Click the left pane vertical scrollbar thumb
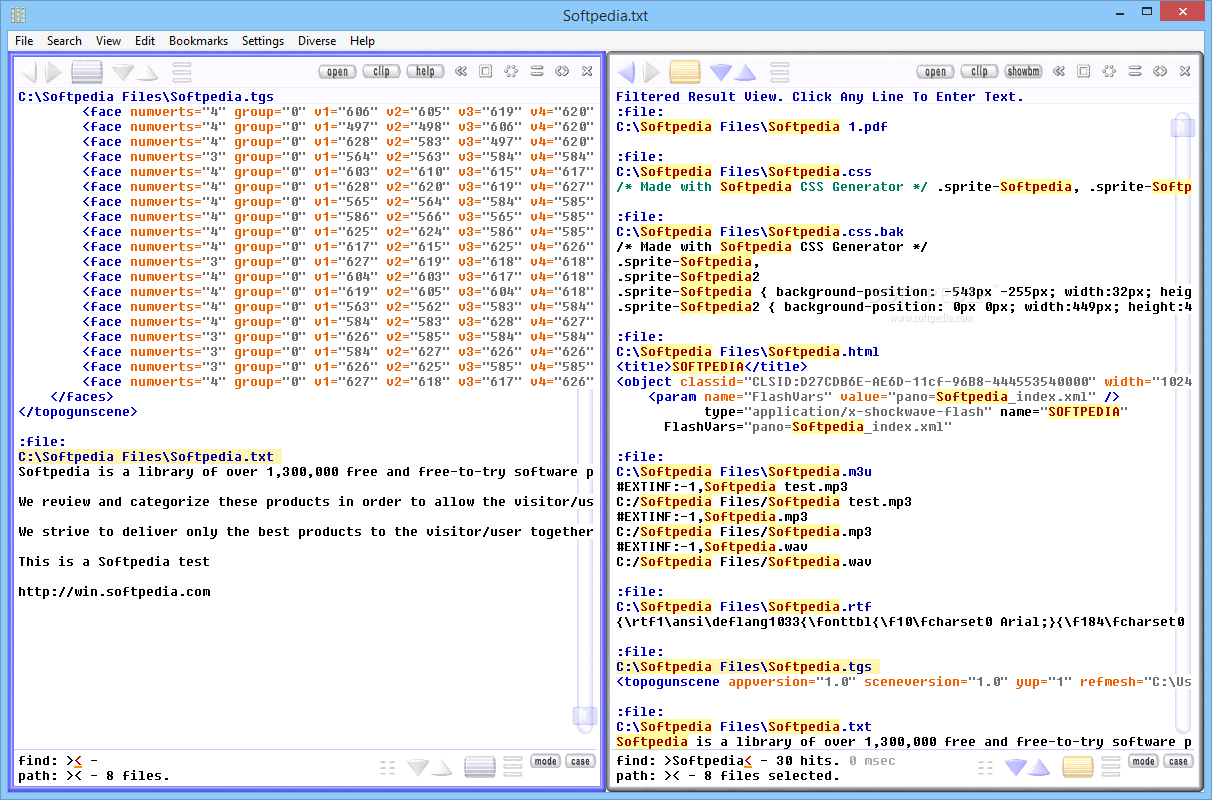This screenshot has width=1212, height=800. [x=585, y=715]
